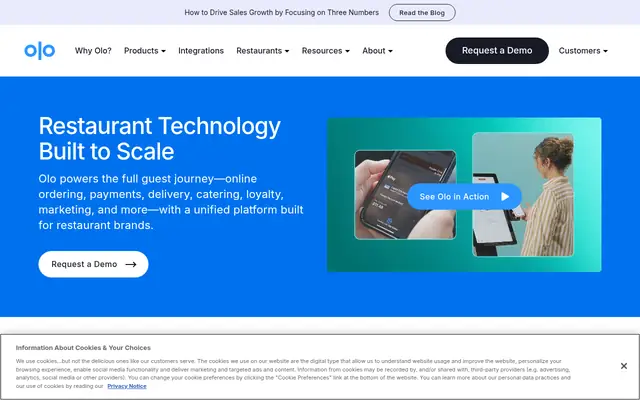
Task: Click the Read the Blog button
Action: coord(422,13)
